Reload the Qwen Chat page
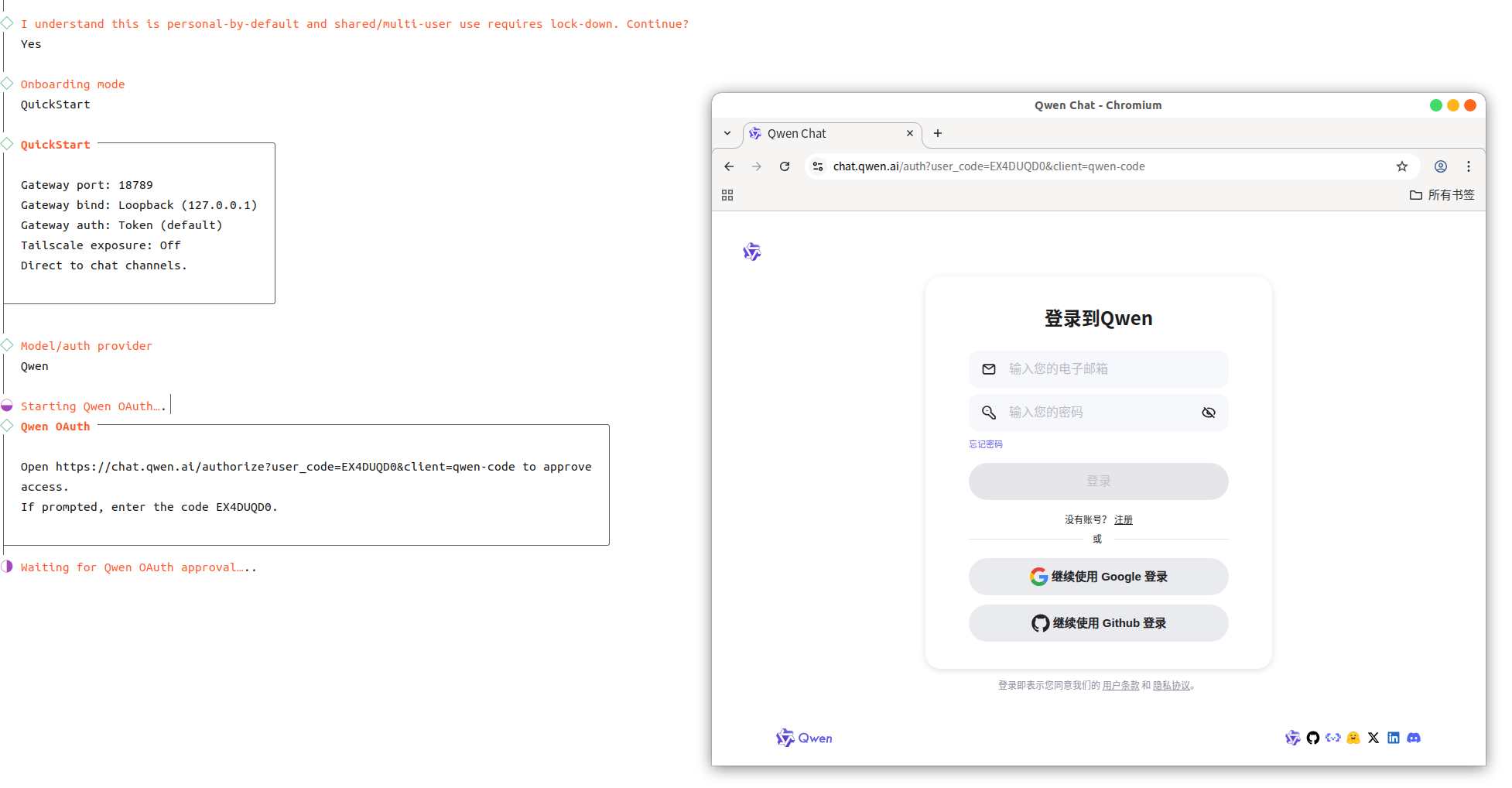This screenshot has height=788, width=1512. (785, 166)
